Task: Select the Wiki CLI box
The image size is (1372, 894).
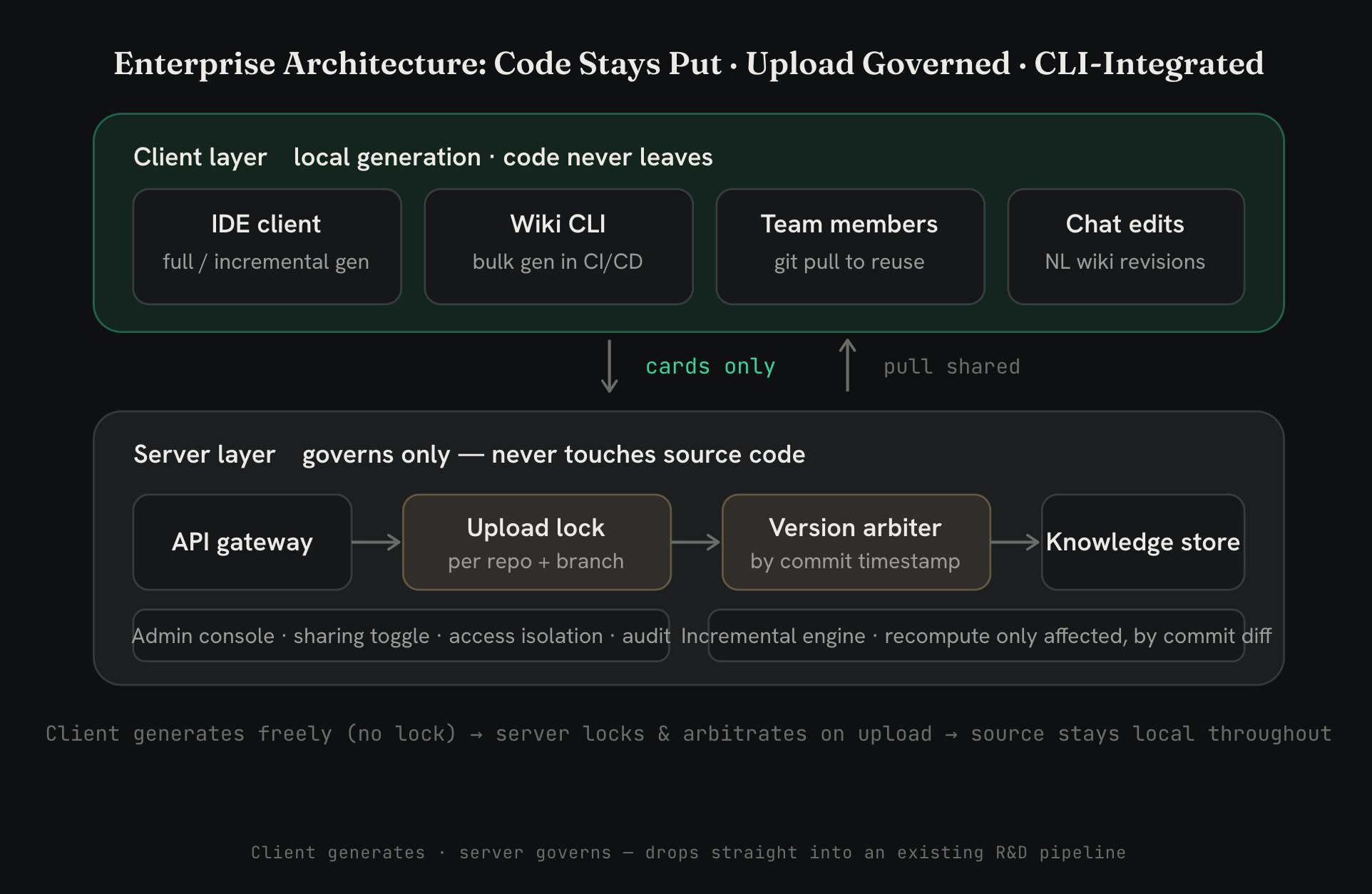Action: [558, 247]
